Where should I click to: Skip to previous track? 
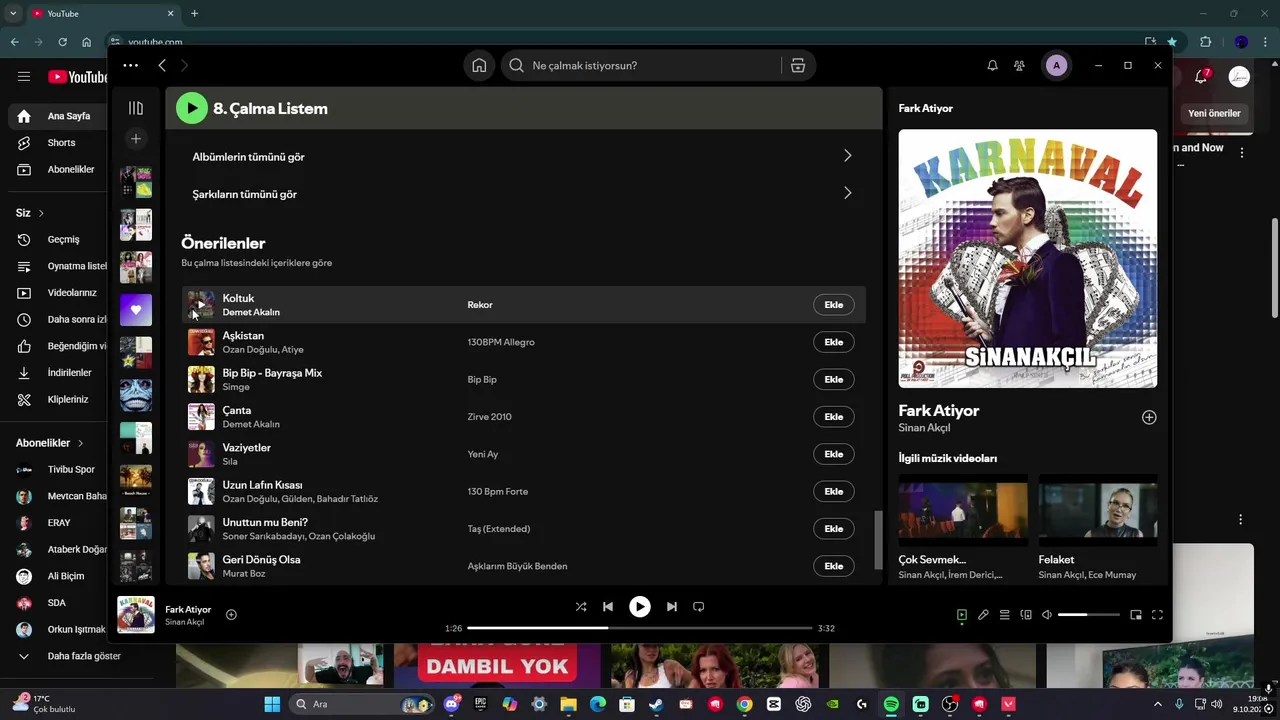608,606
